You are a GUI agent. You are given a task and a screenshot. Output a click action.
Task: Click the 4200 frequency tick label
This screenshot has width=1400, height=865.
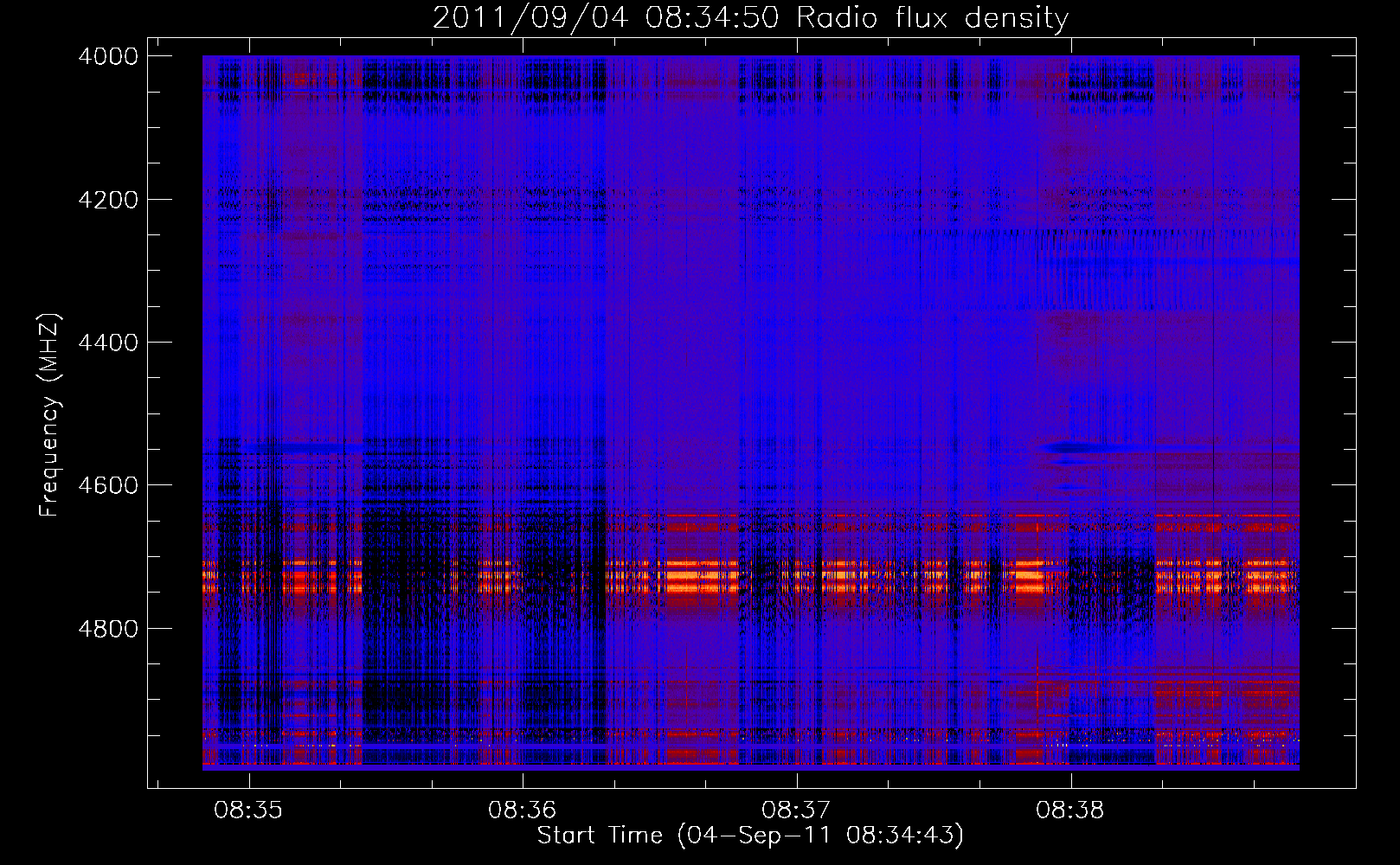coord(108,200)
